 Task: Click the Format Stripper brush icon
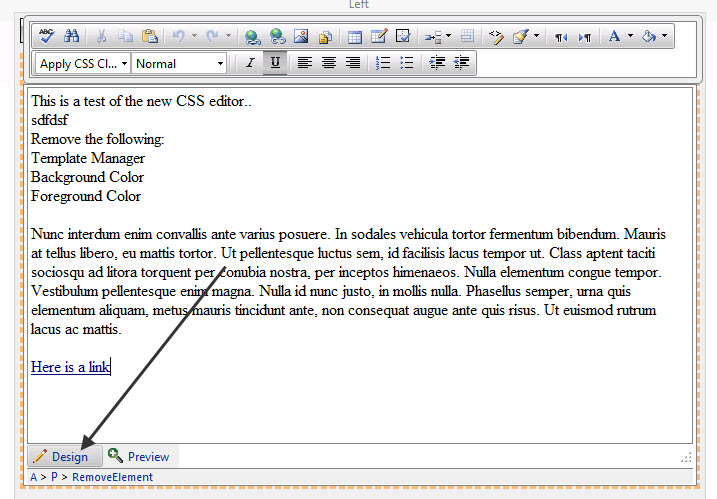pos(521,36)
